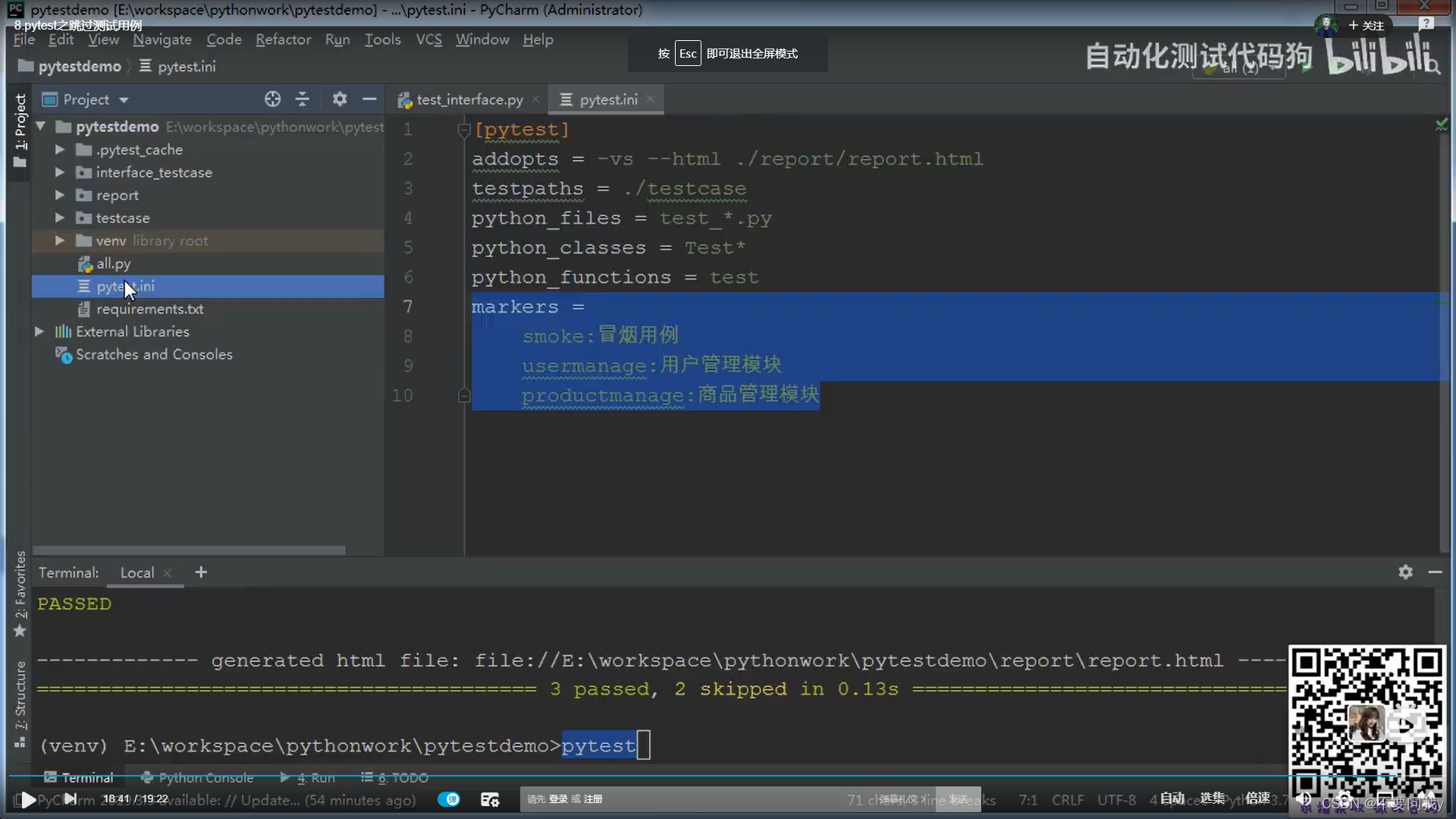Switch to test_interface.py editor tab
1456x819 pixels.
[x=469, y=99]
